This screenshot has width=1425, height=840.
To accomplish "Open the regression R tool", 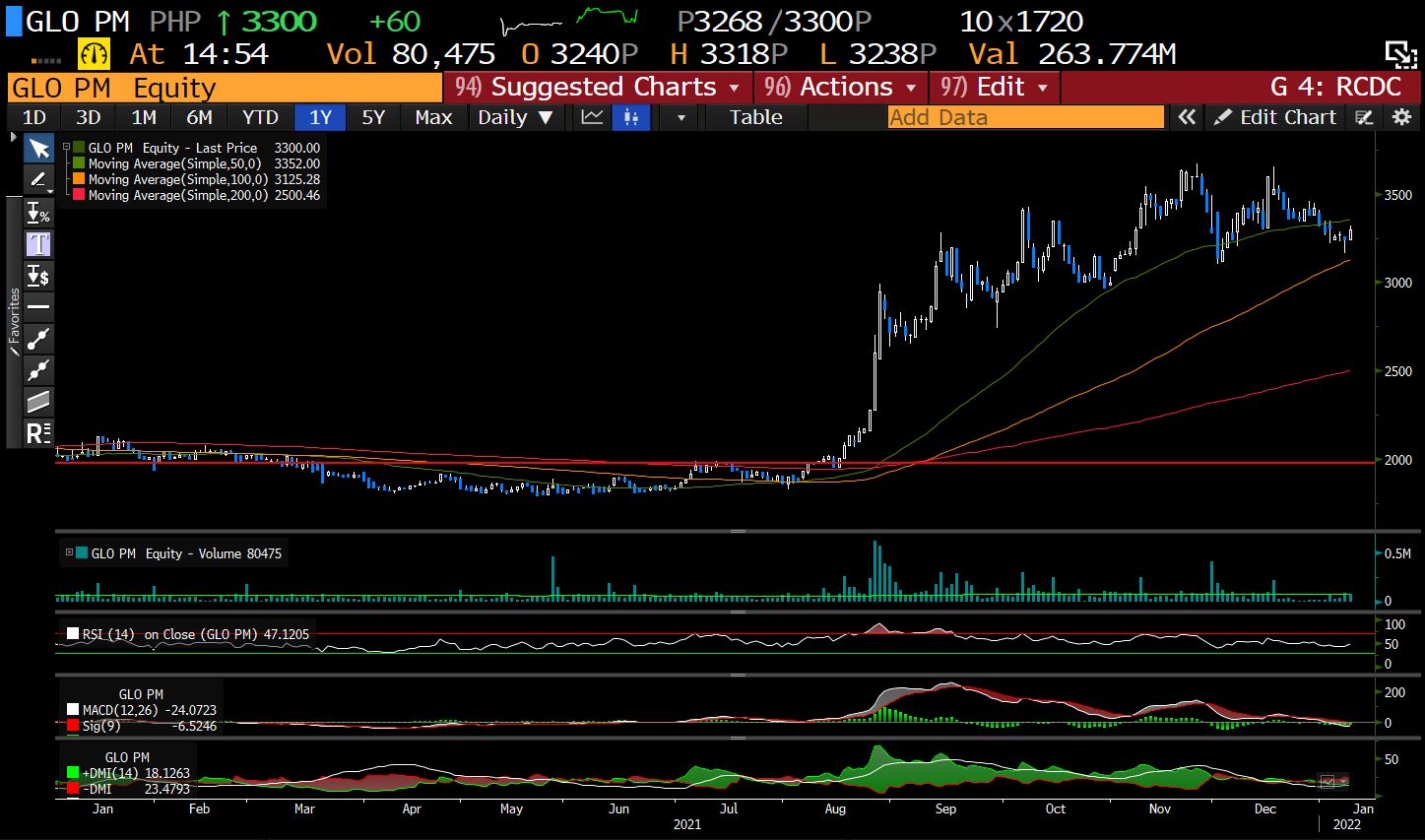I will [x=38, y=432].
